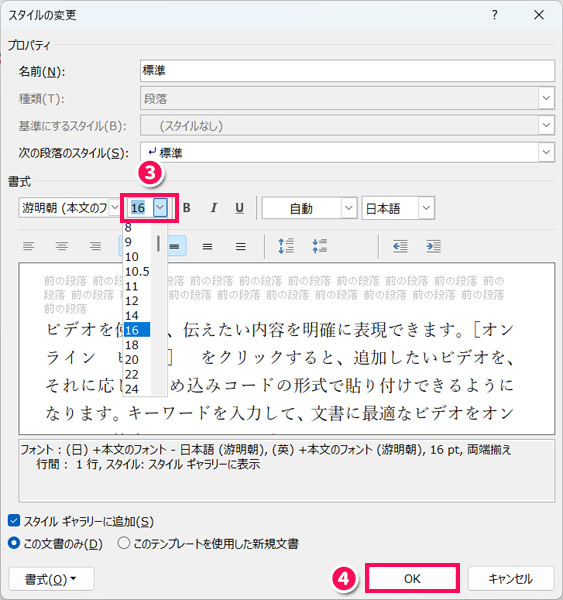Choose font size 10 from list
This screenshot has width=563, height=600.
coord(137,256)
